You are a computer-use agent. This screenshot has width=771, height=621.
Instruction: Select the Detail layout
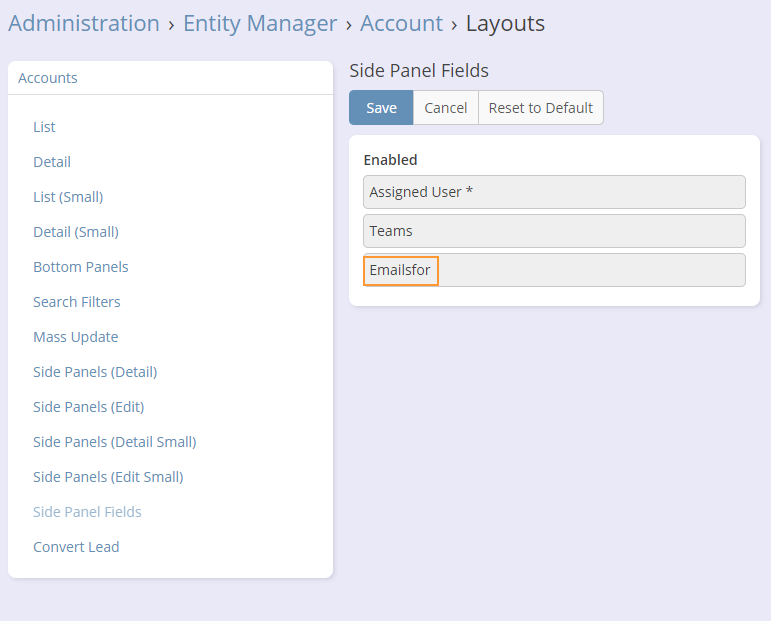point(52,162)
